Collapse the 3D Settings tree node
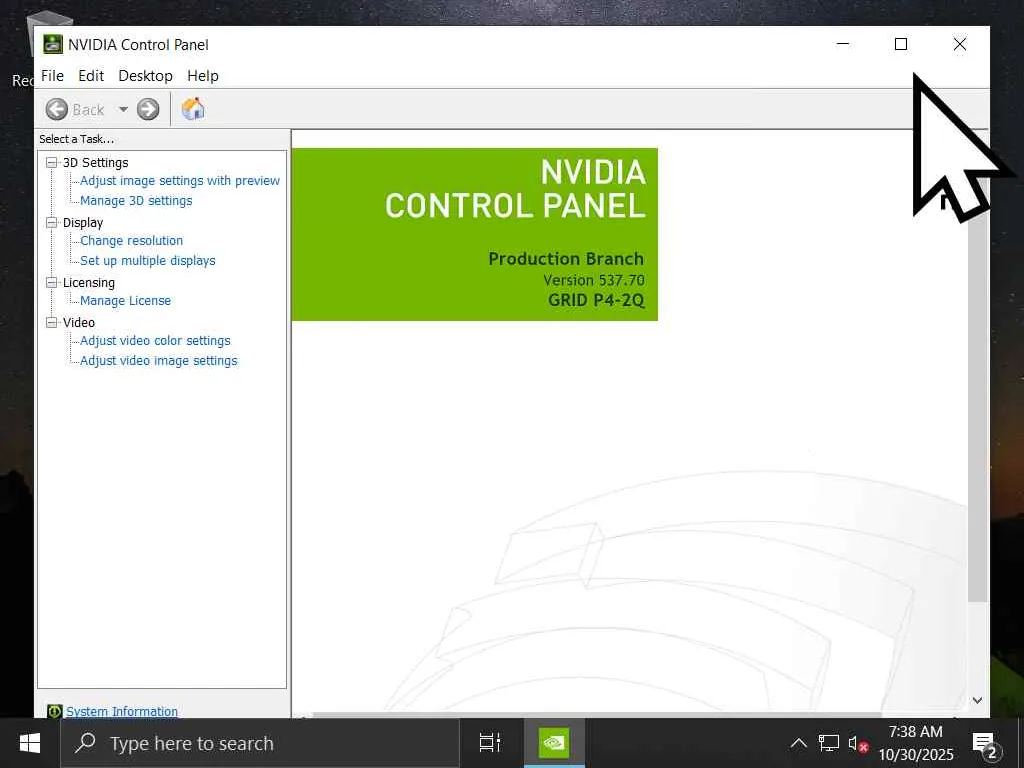 tap(52, 163)
